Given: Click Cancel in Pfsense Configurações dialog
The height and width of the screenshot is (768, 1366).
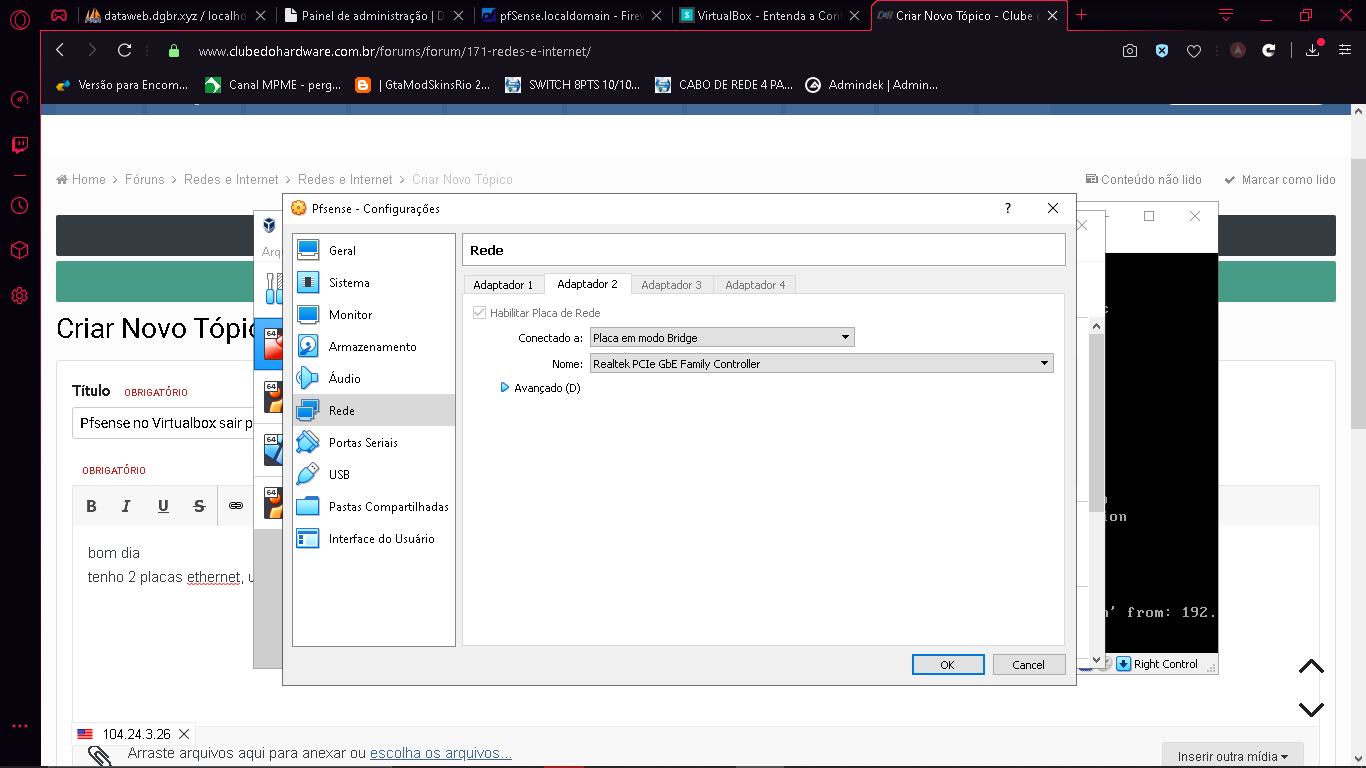Looking at the screenshot, I should [x=1028, y=665].
